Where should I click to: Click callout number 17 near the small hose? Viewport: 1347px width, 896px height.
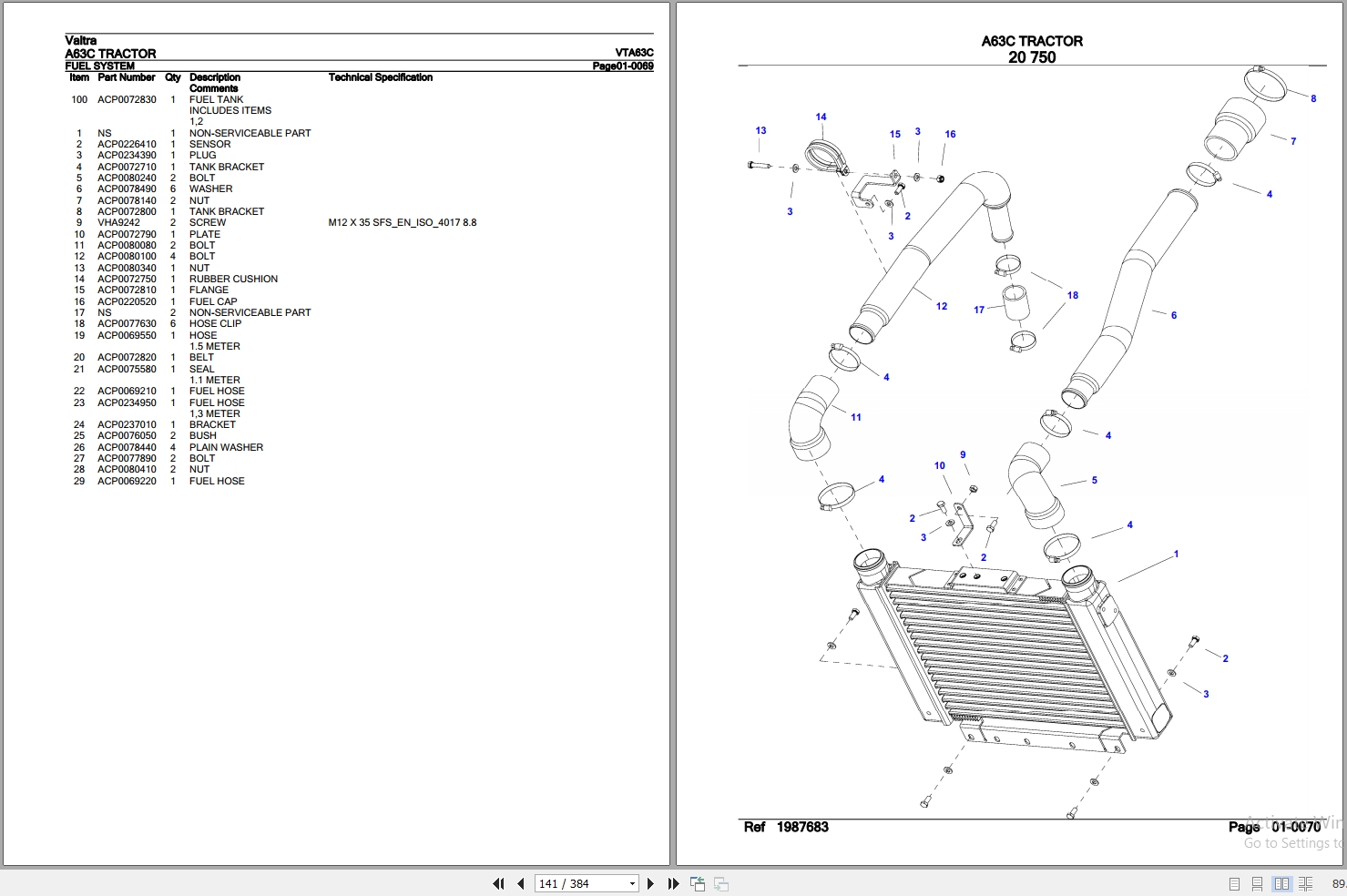tap(979, 310)
